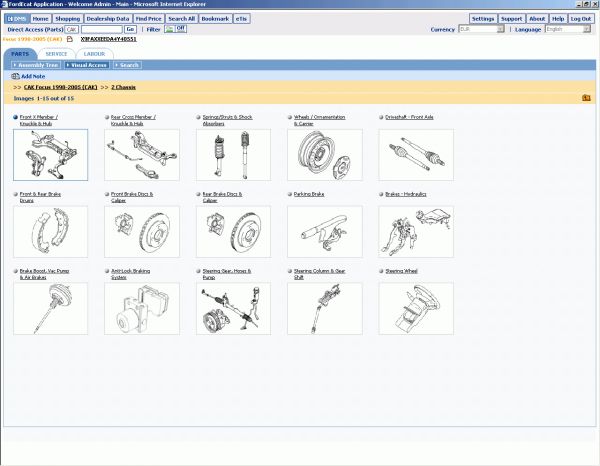Click the Direct Access Parts input field

pyautogui.click(x=93, y=30)
